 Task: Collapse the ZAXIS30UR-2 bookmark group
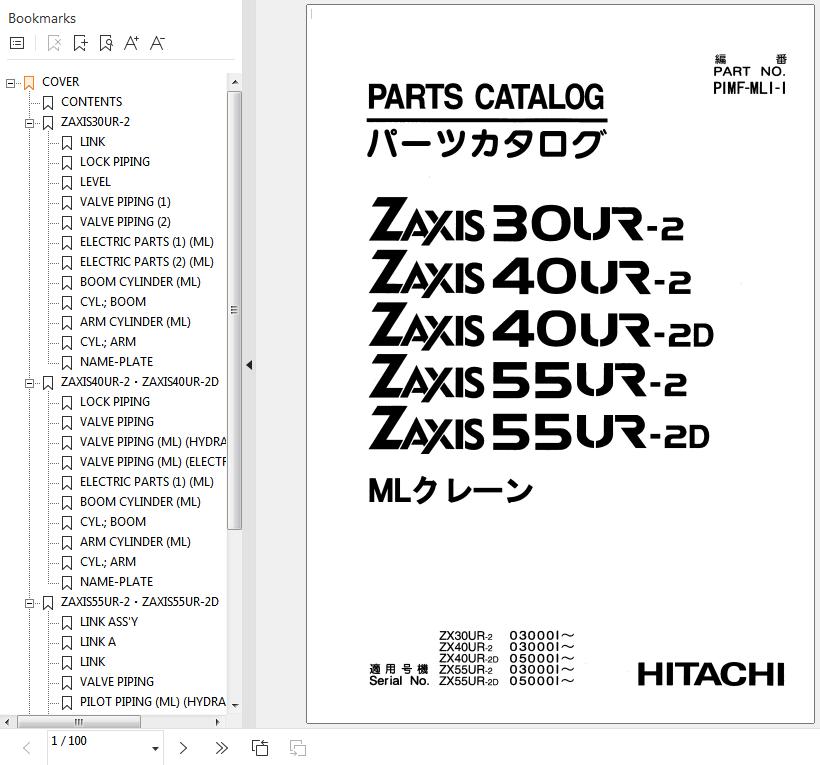point(29,123)
